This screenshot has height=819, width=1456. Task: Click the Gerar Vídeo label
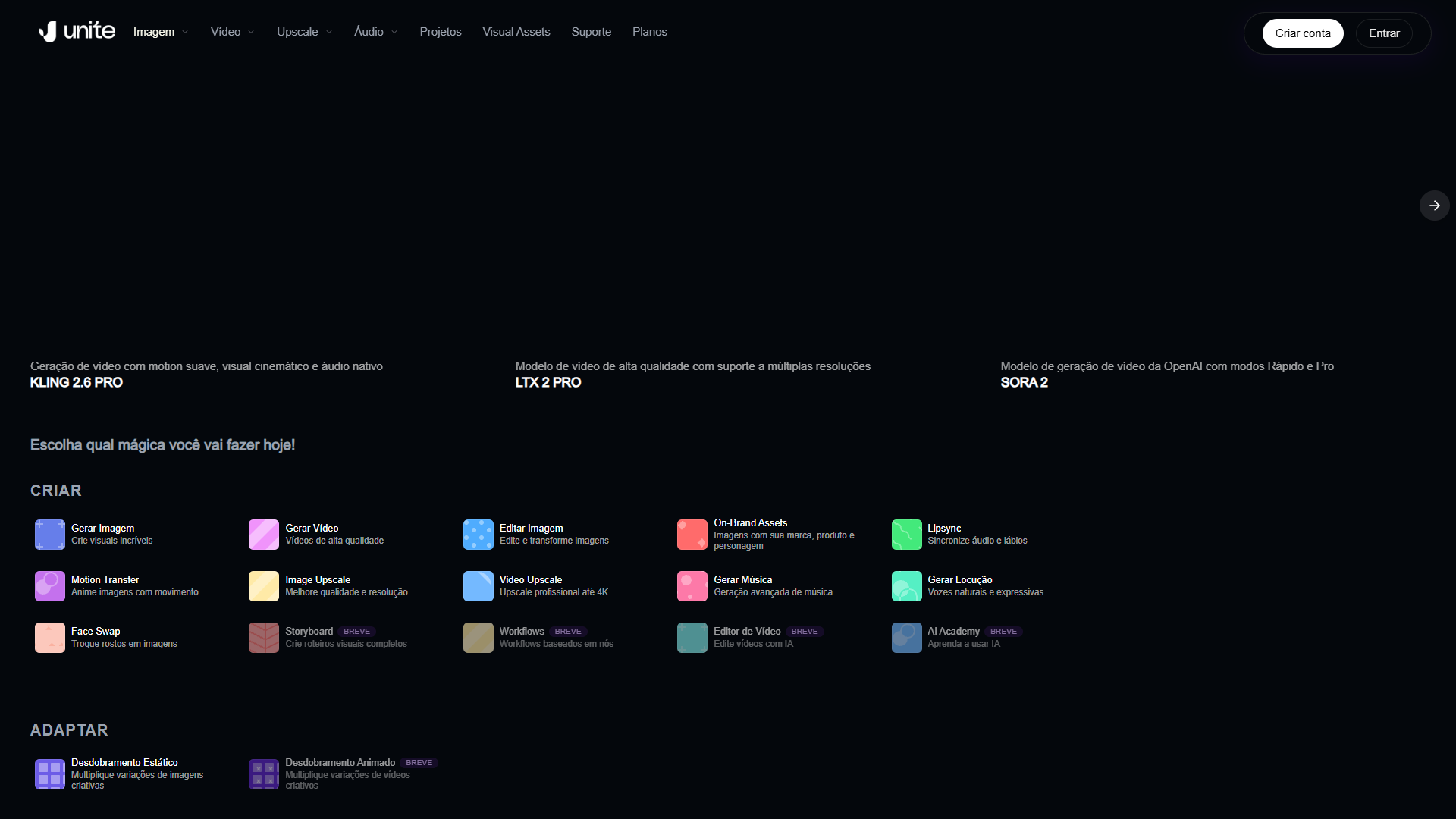(x=312, y=529)
